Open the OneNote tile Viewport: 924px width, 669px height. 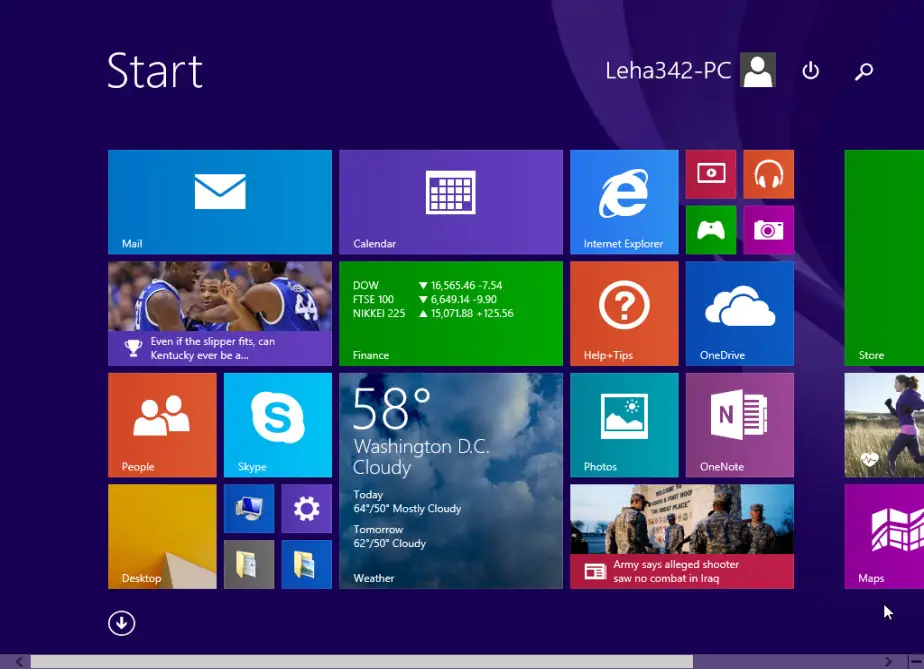[740, 425]
